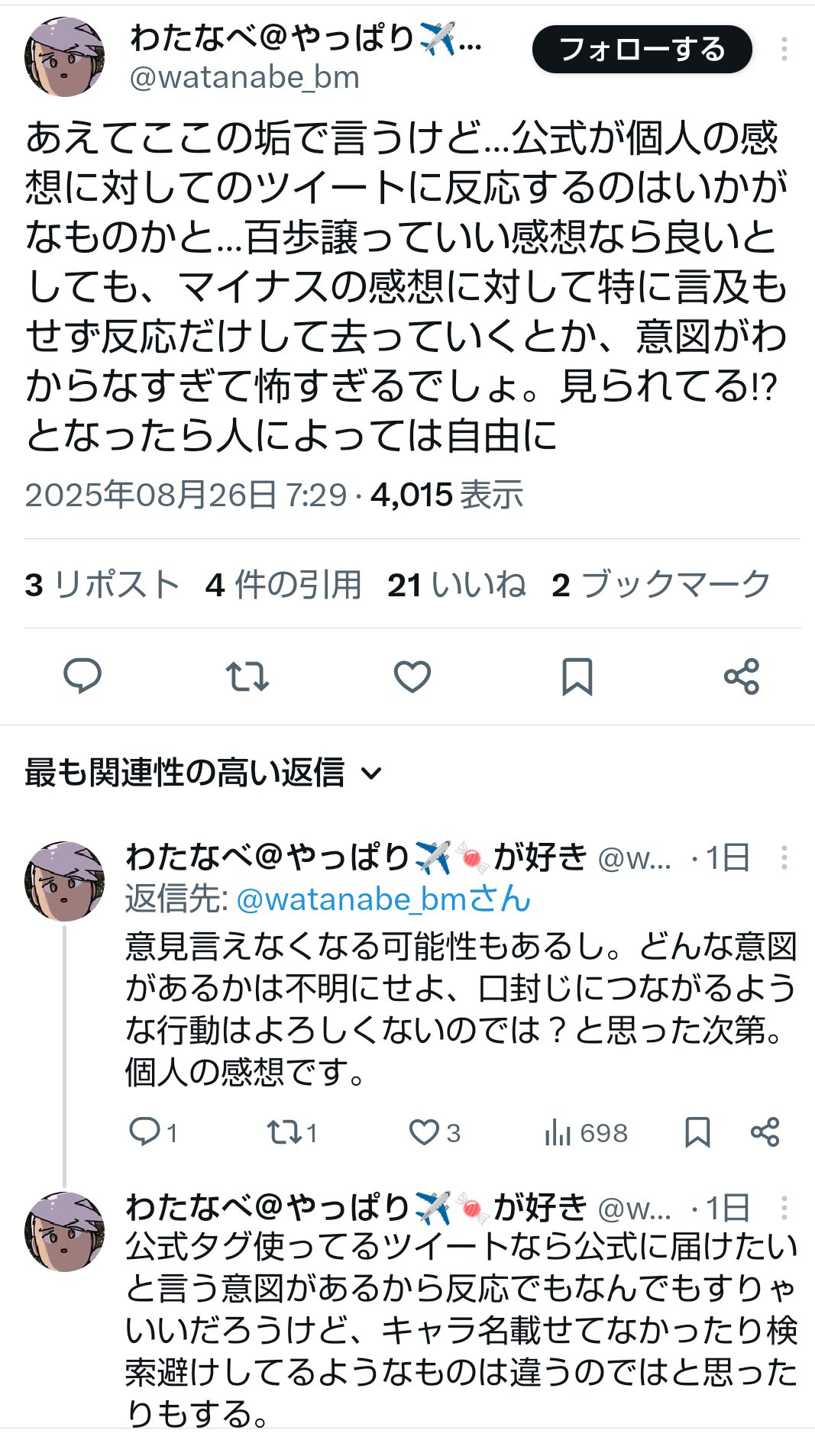Like the main tweet with the heart icon
Image resolution: width=815 pixels, height=1456 pixels.
pos(412,676)
